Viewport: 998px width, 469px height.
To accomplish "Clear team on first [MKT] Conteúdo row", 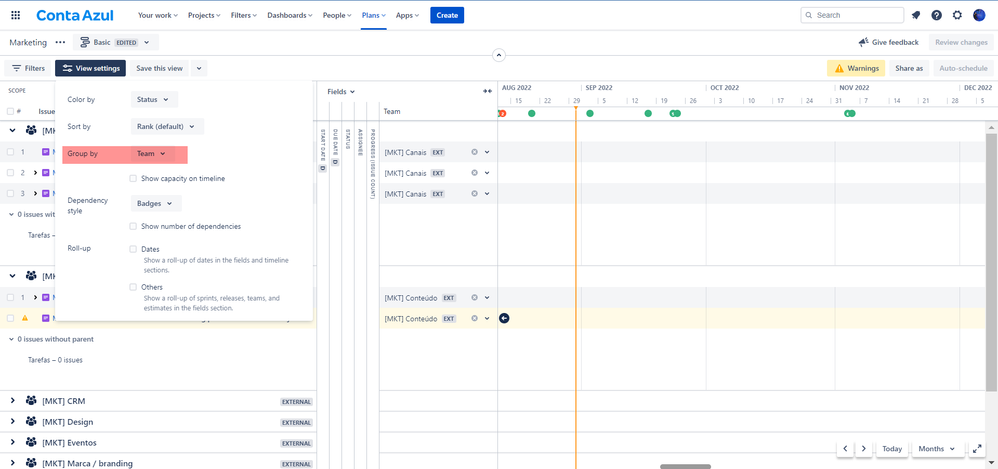I will pos(474,297).
